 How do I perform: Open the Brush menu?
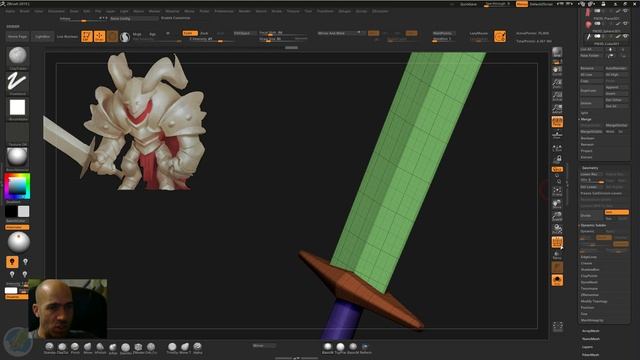[24, 11]
